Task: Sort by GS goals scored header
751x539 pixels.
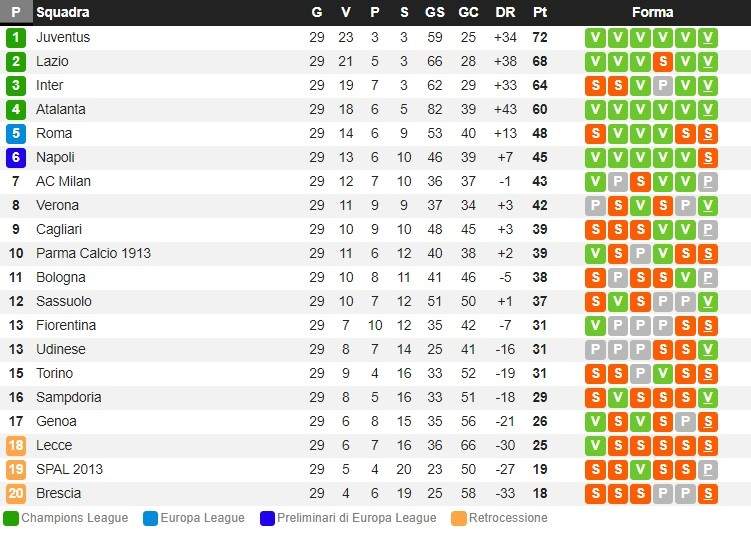Action: 435,12
